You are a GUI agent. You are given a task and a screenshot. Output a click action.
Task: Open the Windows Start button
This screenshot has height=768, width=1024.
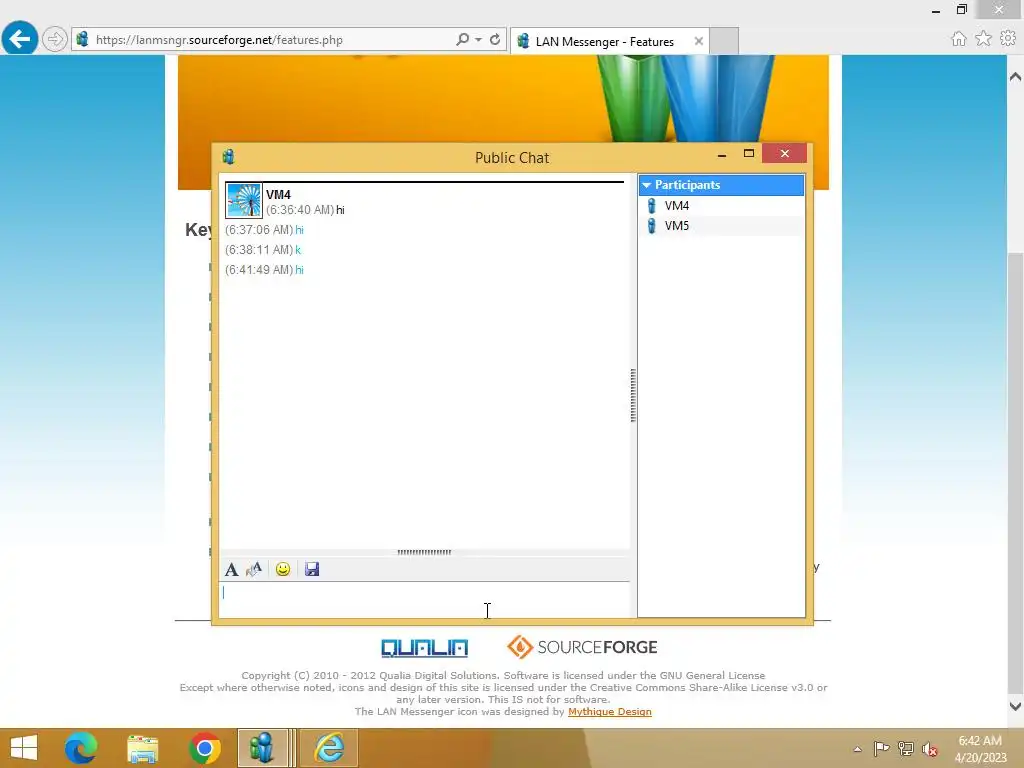[x=24, y=748]
